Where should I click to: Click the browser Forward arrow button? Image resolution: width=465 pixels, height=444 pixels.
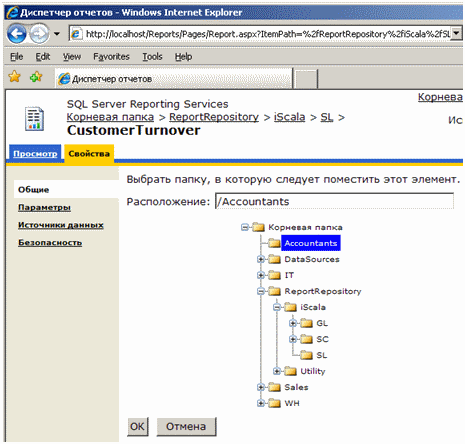pos(40,34)
